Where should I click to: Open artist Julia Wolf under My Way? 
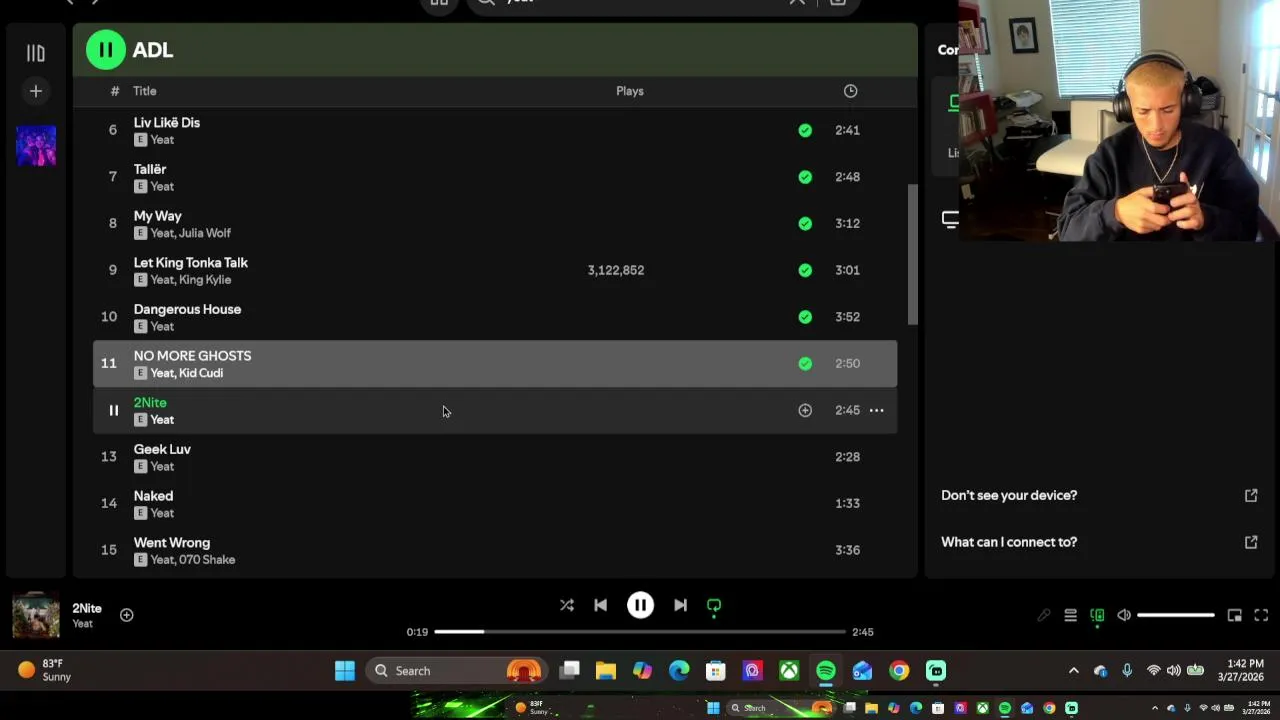(205, 233)
